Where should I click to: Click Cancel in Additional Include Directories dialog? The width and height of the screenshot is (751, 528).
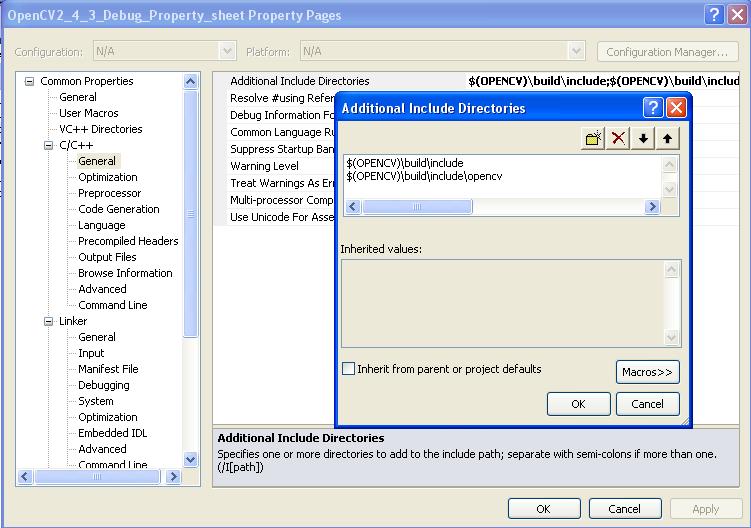click(648, 404)
